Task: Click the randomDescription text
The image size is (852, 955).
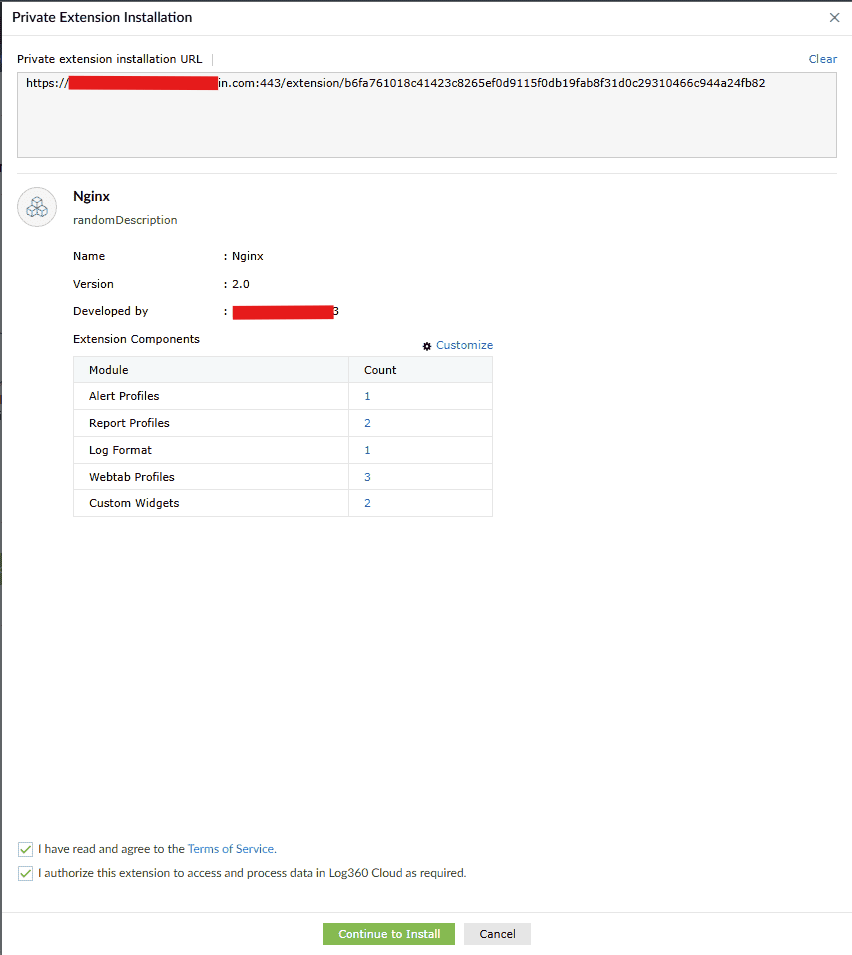Action: click(125, 220)
